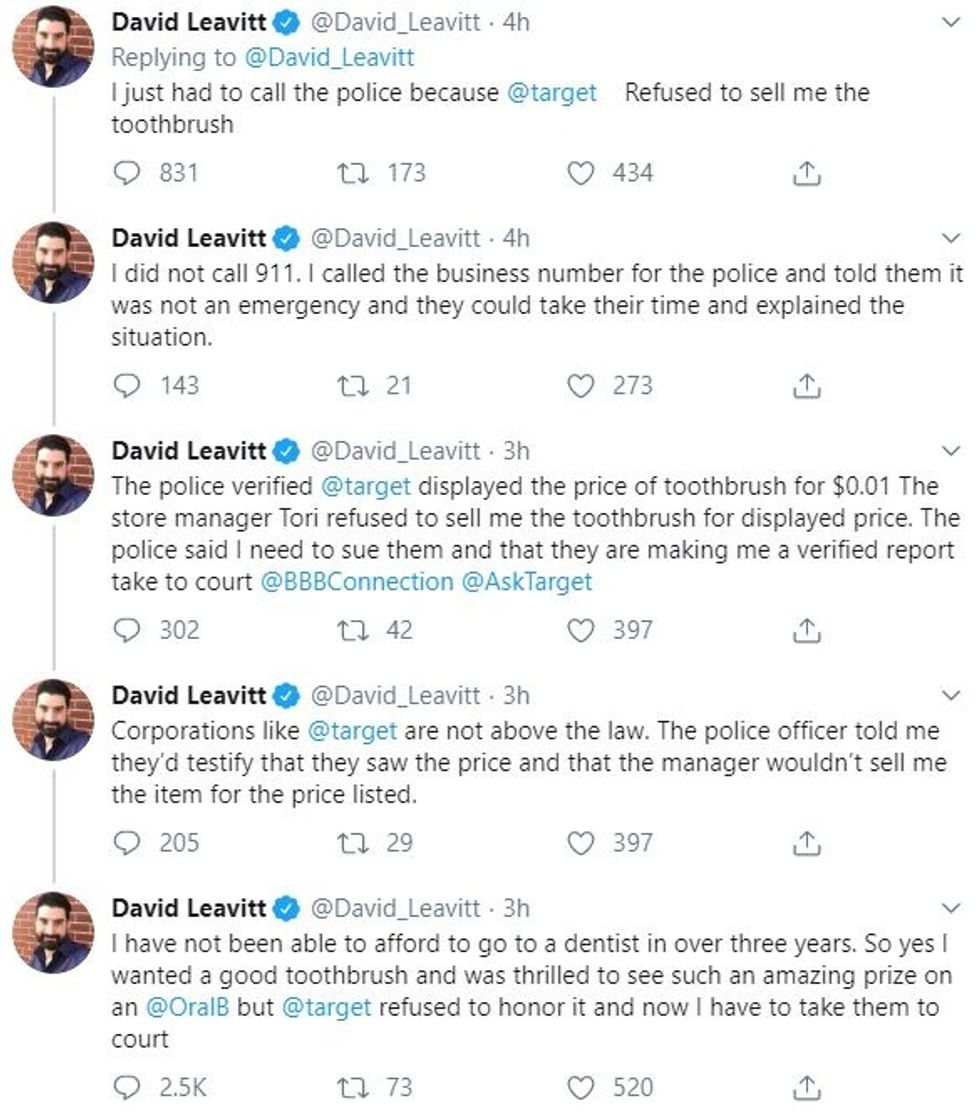Like the tweet with 434 likes
980x1117 pixels.
(582, 173)
